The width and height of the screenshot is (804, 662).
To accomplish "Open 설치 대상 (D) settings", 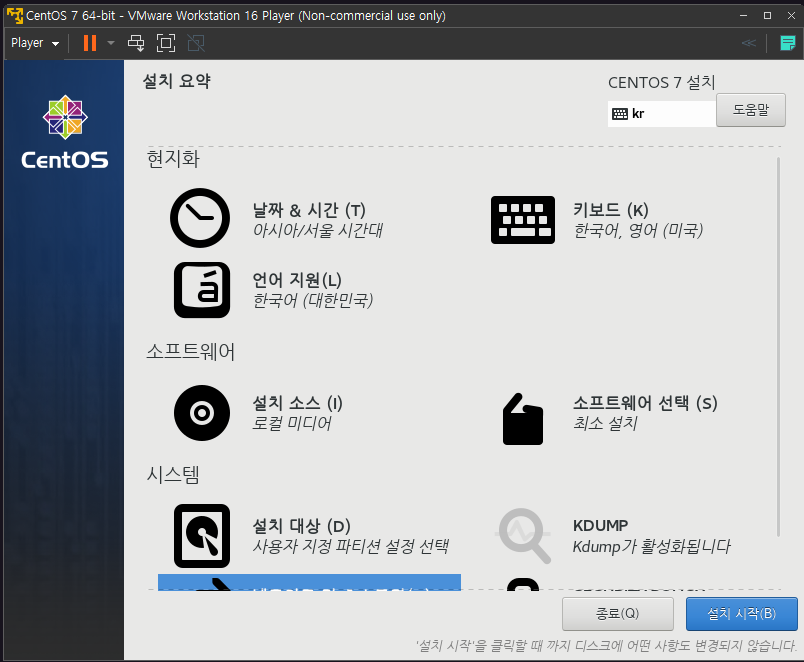I will coord(302,526).
